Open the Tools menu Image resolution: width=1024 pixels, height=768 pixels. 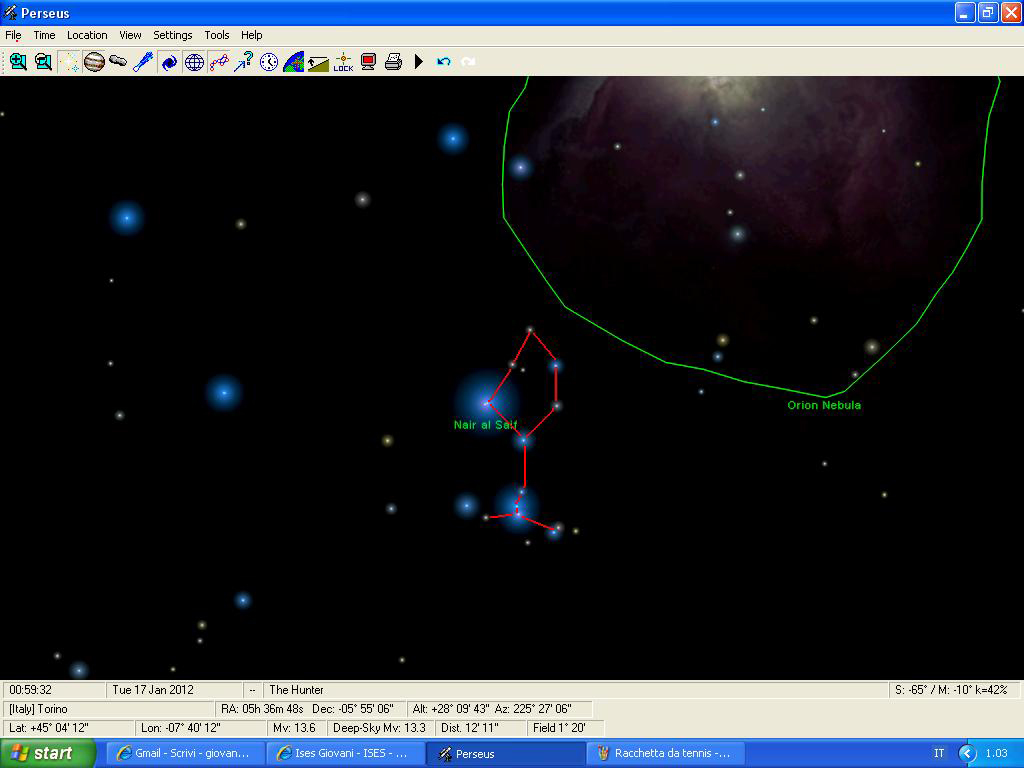coord(217,35)
